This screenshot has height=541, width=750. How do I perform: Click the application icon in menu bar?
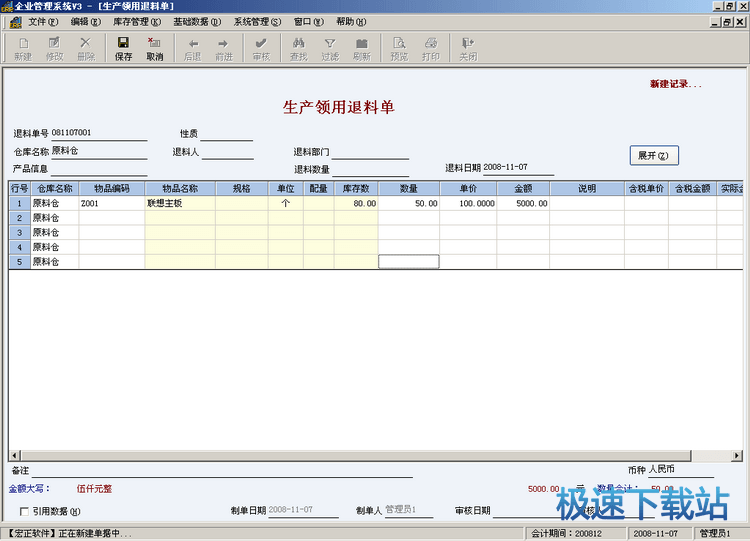pos(15,22)
